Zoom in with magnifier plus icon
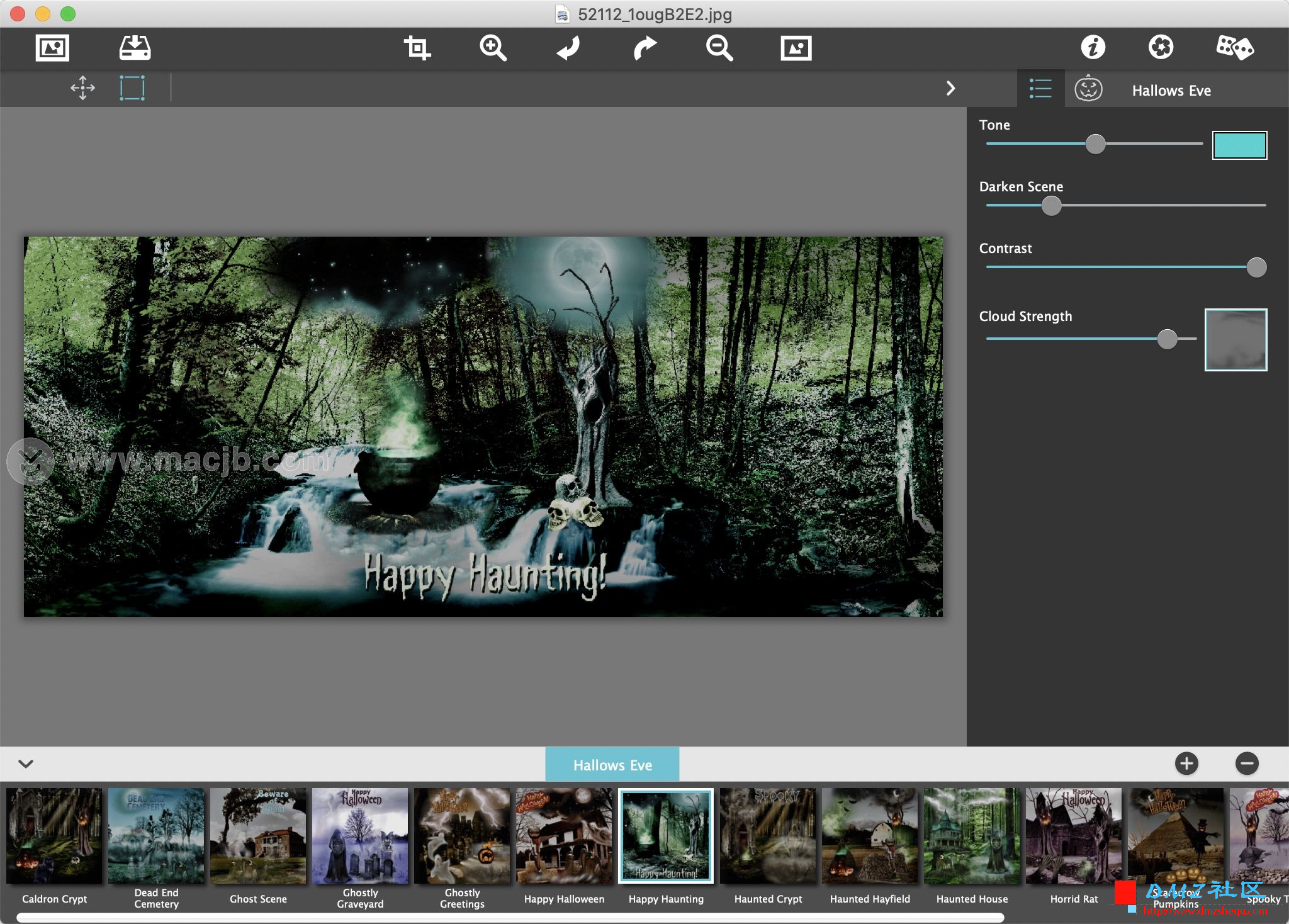The image size is (1289, 924). [493, 48]
